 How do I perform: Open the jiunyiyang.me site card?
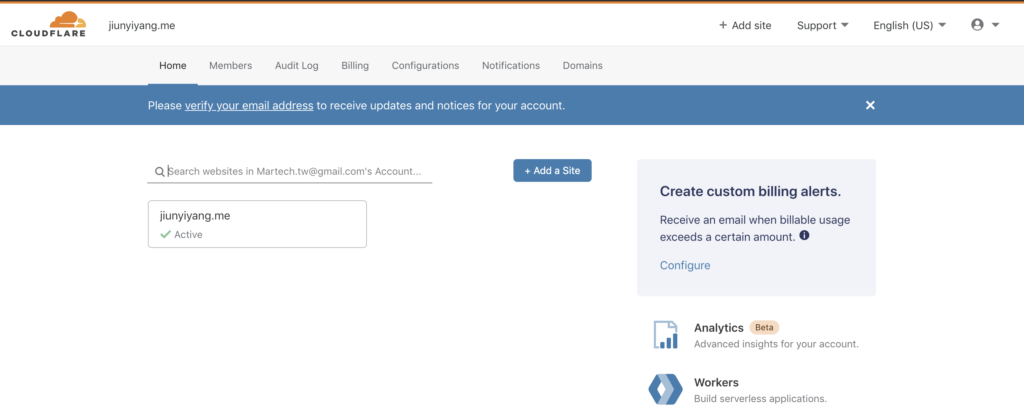click(257, 224)
